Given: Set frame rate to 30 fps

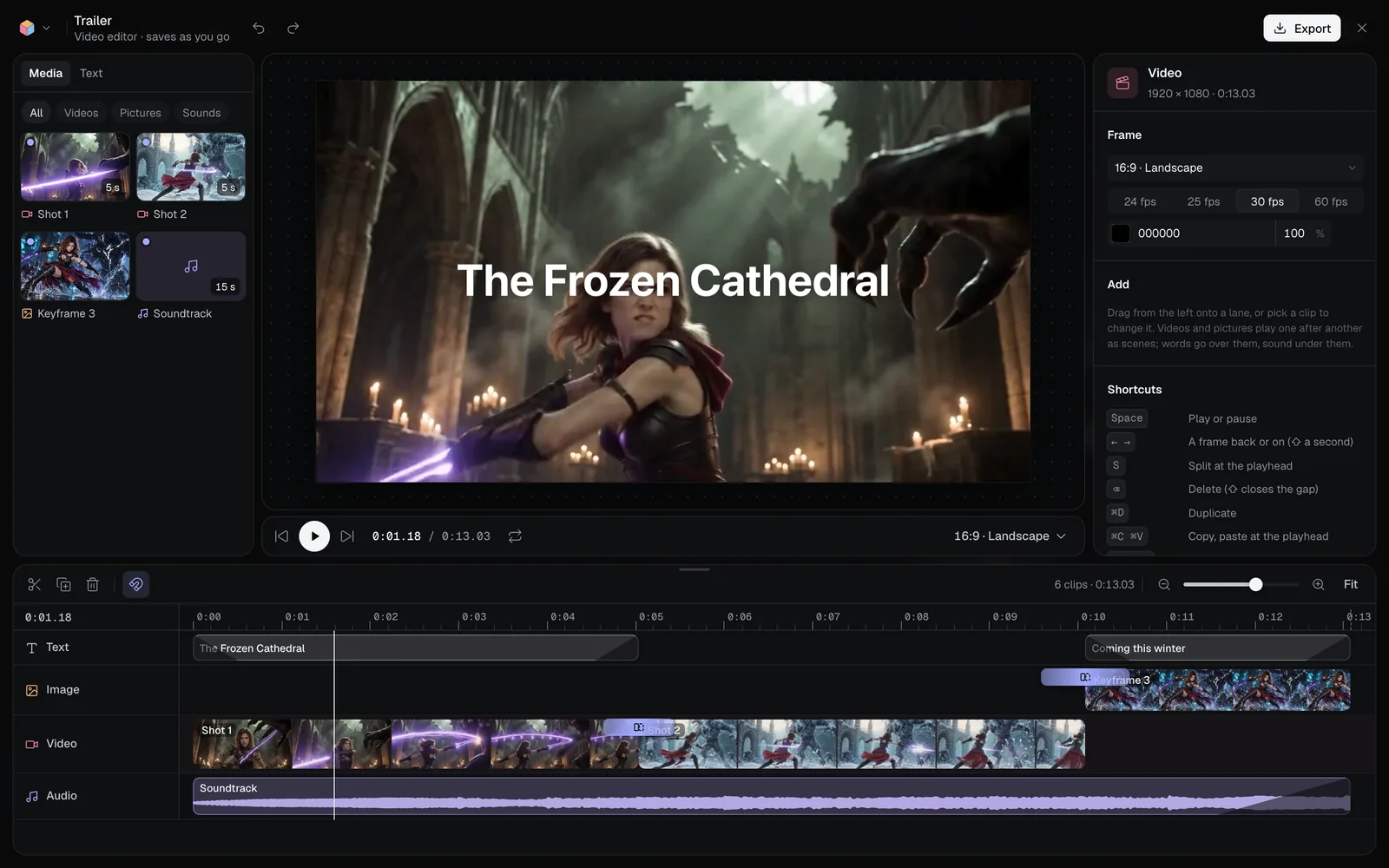Looking at the screenshot, I should [1267, 201].
